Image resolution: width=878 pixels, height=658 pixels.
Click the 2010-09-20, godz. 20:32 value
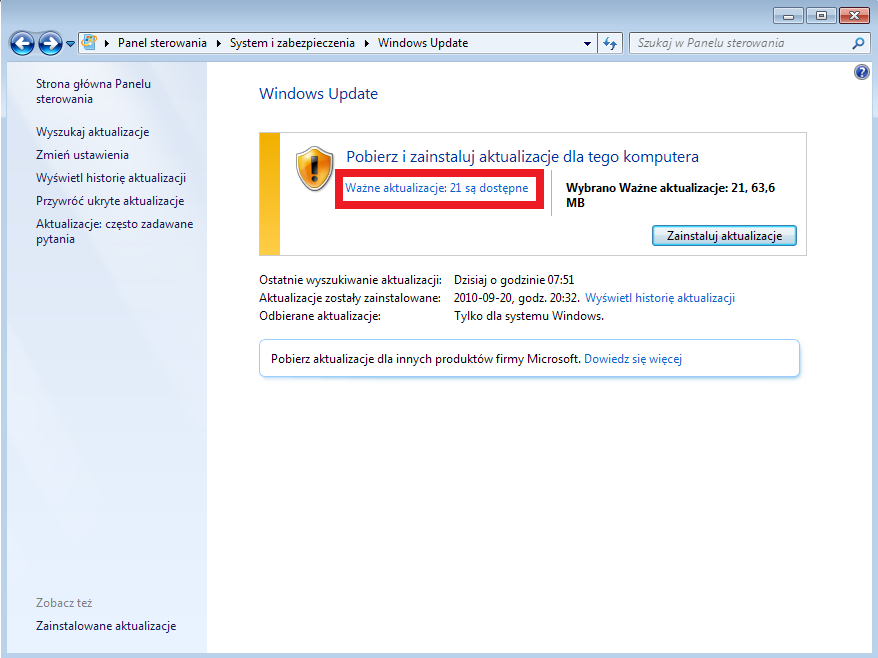pos(516,298)
